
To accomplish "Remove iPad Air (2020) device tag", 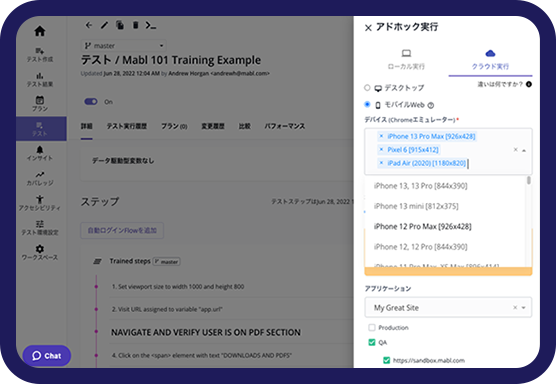I will 381,163.
